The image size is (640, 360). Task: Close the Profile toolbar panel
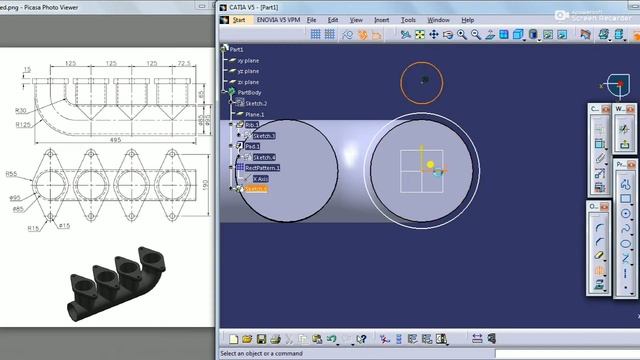point(631,164)
